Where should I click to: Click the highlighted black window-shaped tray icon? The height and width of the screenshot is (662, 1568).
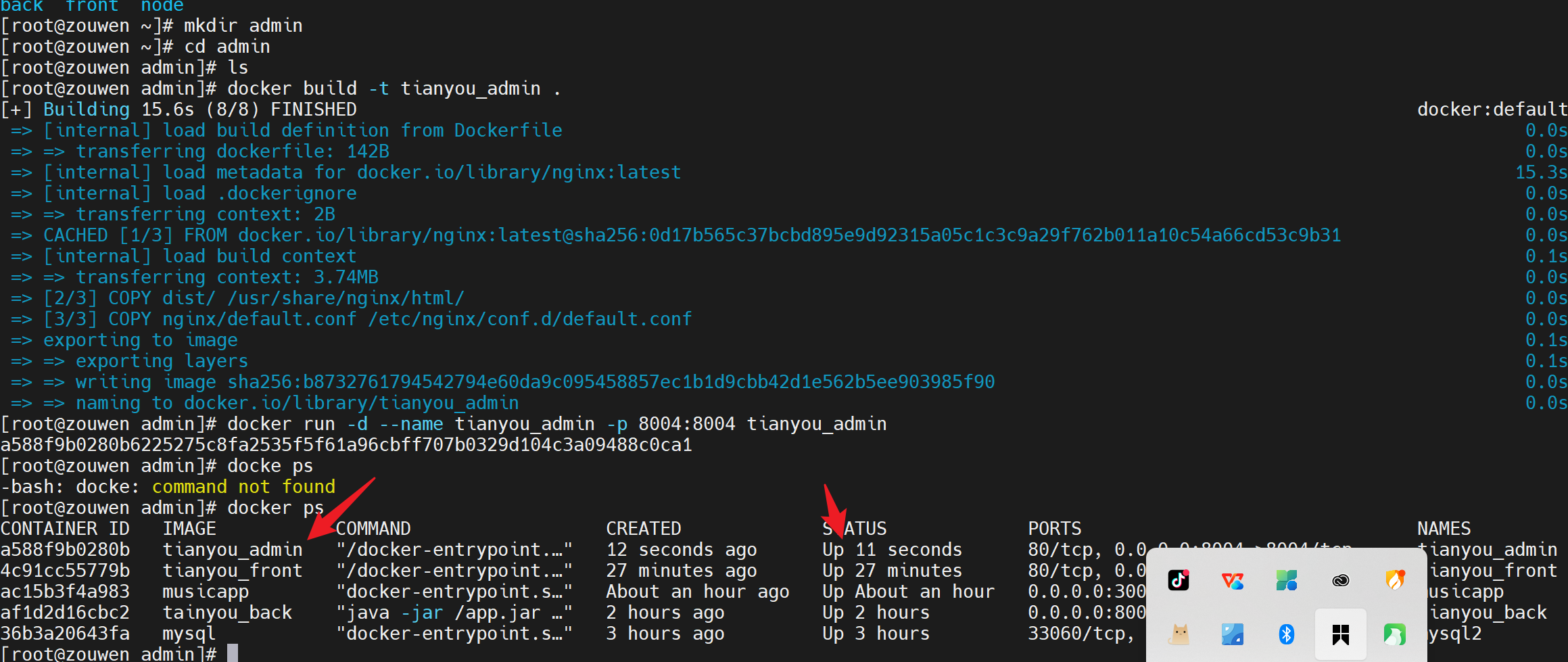point(1341,634)
